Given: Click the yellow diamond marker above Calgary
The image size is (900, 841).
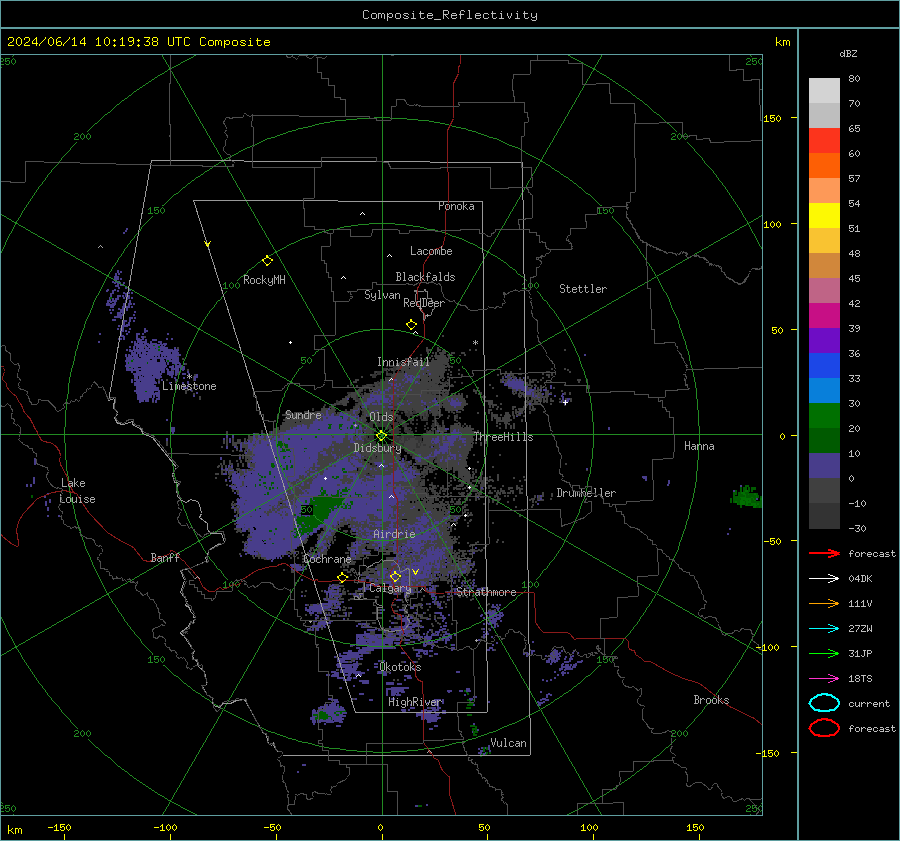Looking at the screenshot, I should pos(395,576).
